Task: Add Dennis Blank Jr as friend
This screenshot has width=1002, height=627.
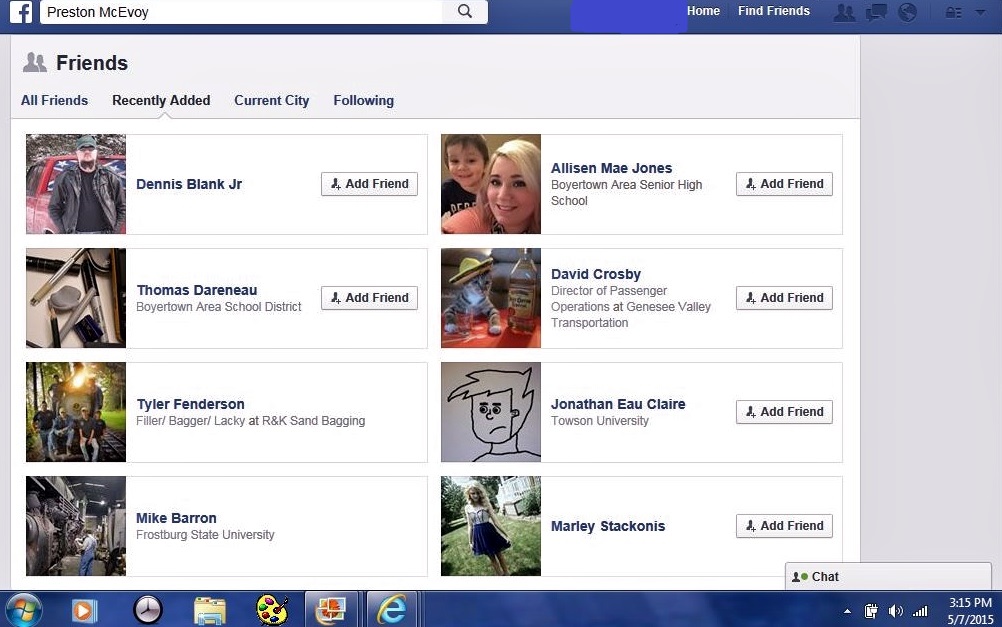Action: click(369, 184)
